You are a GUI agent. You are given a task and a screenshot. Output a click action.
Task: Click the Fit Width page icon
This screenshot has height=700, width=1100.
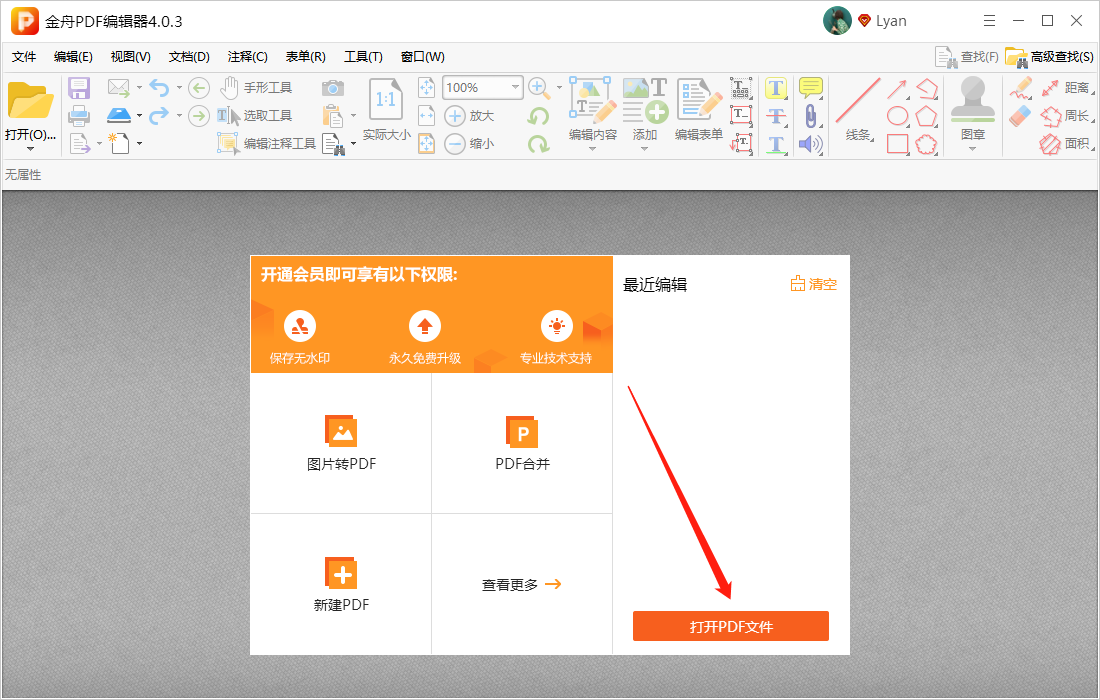click(426, 115)
